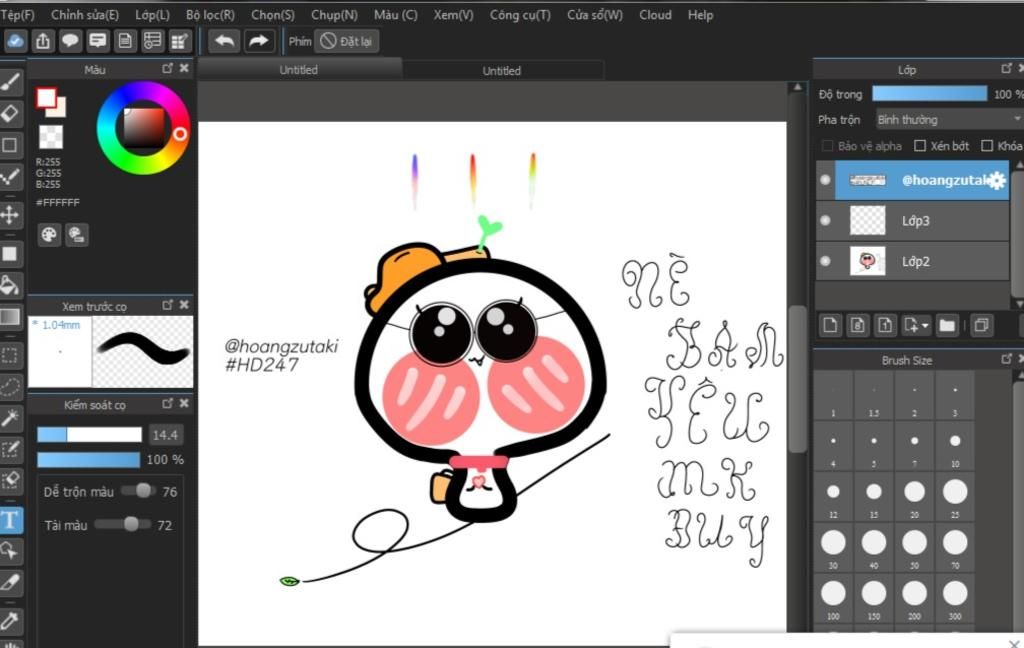Choose the Bucket fill tool

point(10,285)
